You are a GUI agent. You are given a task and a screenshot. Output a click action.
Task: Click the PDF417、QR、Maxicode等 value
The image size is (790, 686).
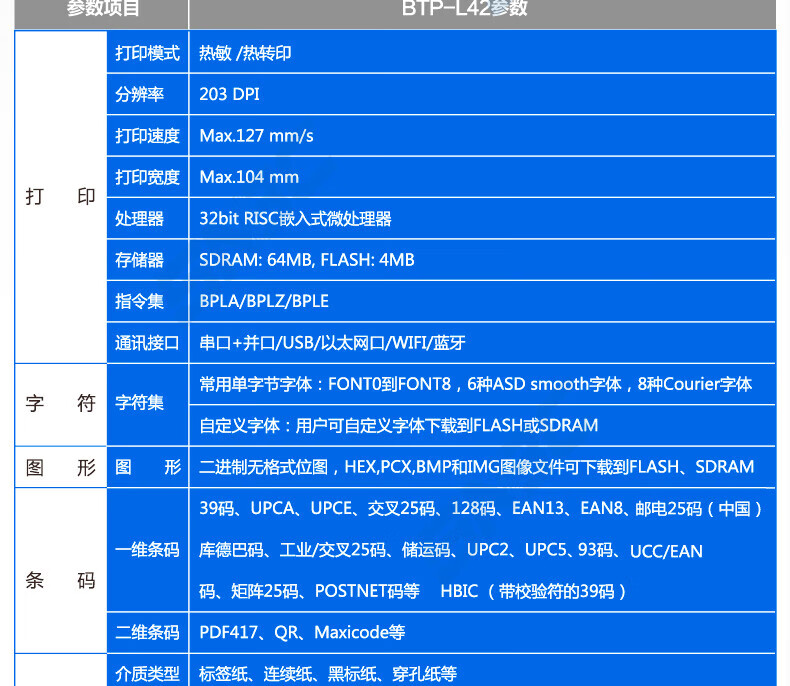click(x=302, y=632)
